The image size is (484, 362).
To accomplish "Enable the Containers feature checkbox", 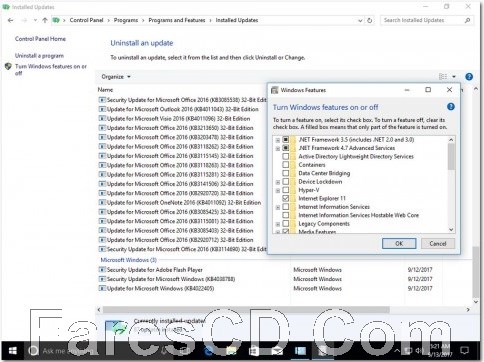I will coord(286,165).
